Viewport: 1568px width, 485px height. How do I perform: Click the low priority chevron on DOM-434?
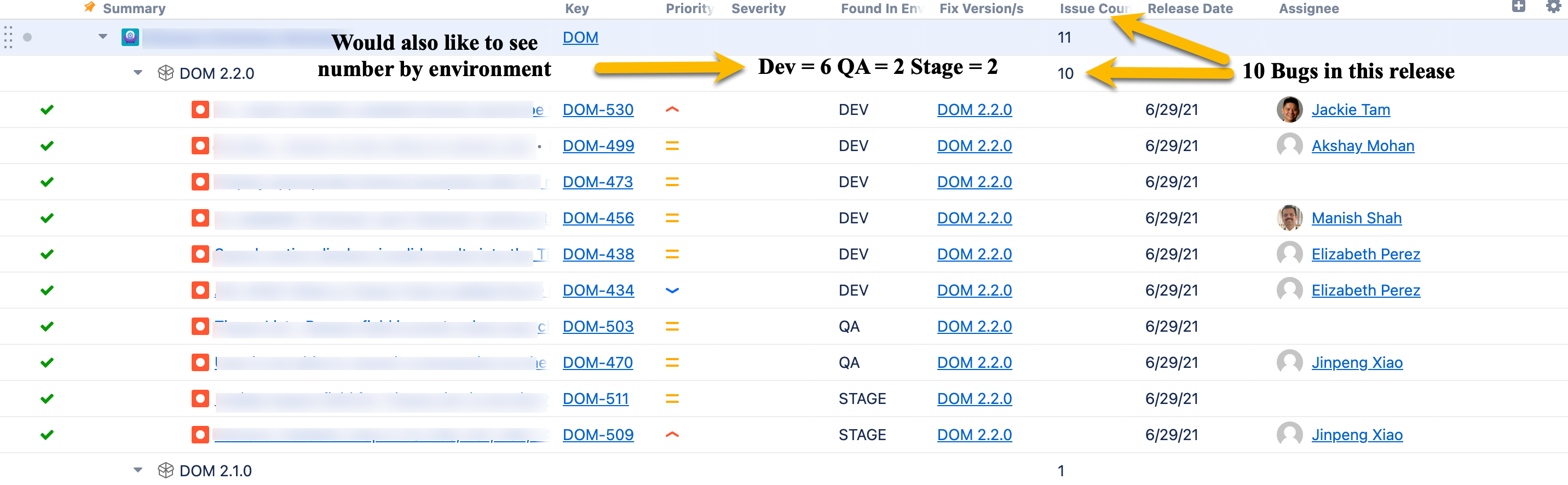(672, 290)
